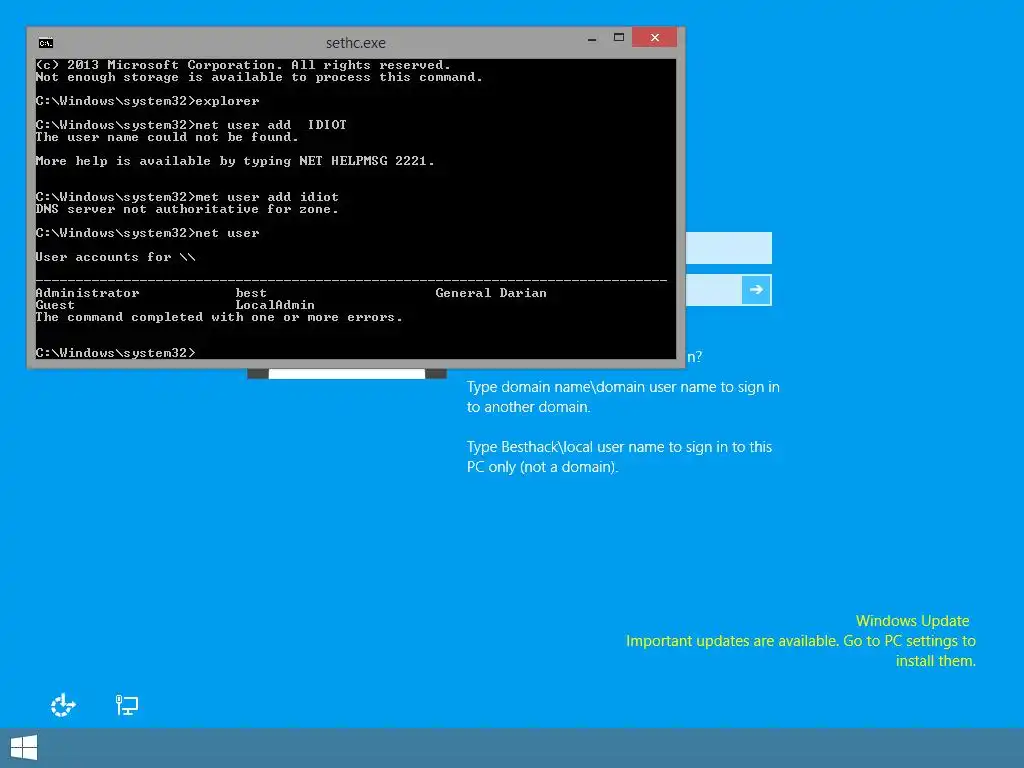
Task: Select the sethc.exe title bar text
Action: pyautogui.click(x=356, y=43)
